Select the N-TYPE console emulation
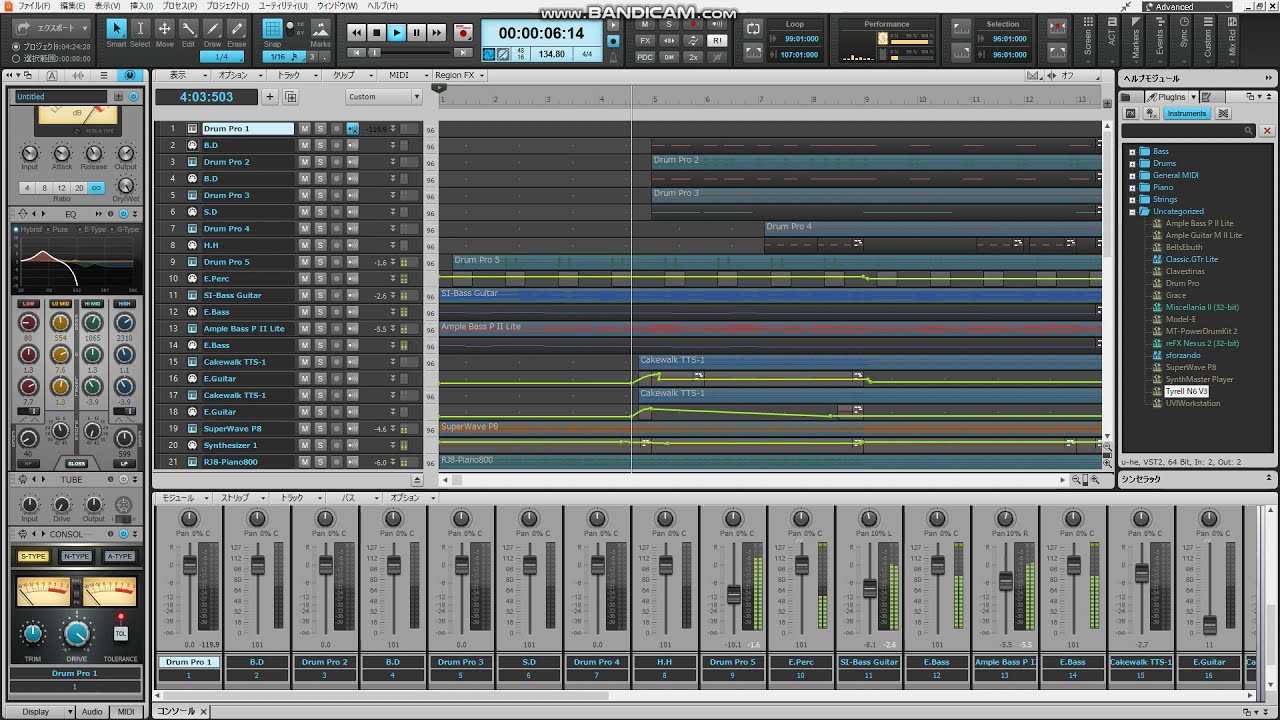The width and height of the screenshot is (1280, 720). 76,556
